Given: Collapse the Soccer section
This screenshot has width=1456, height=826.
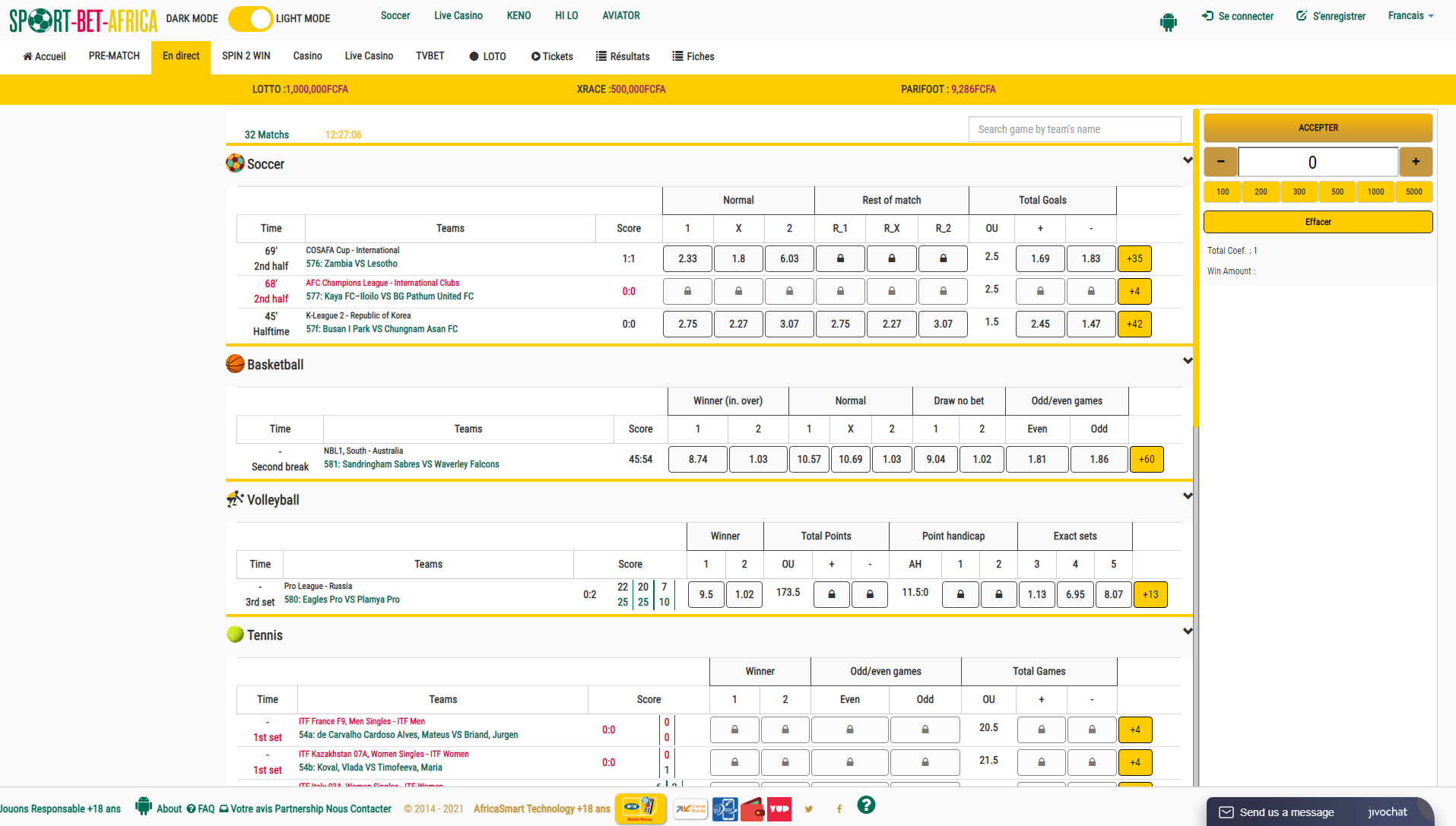Looking at the screenshot, I should pyautogui.click(x=1187, y=160).
